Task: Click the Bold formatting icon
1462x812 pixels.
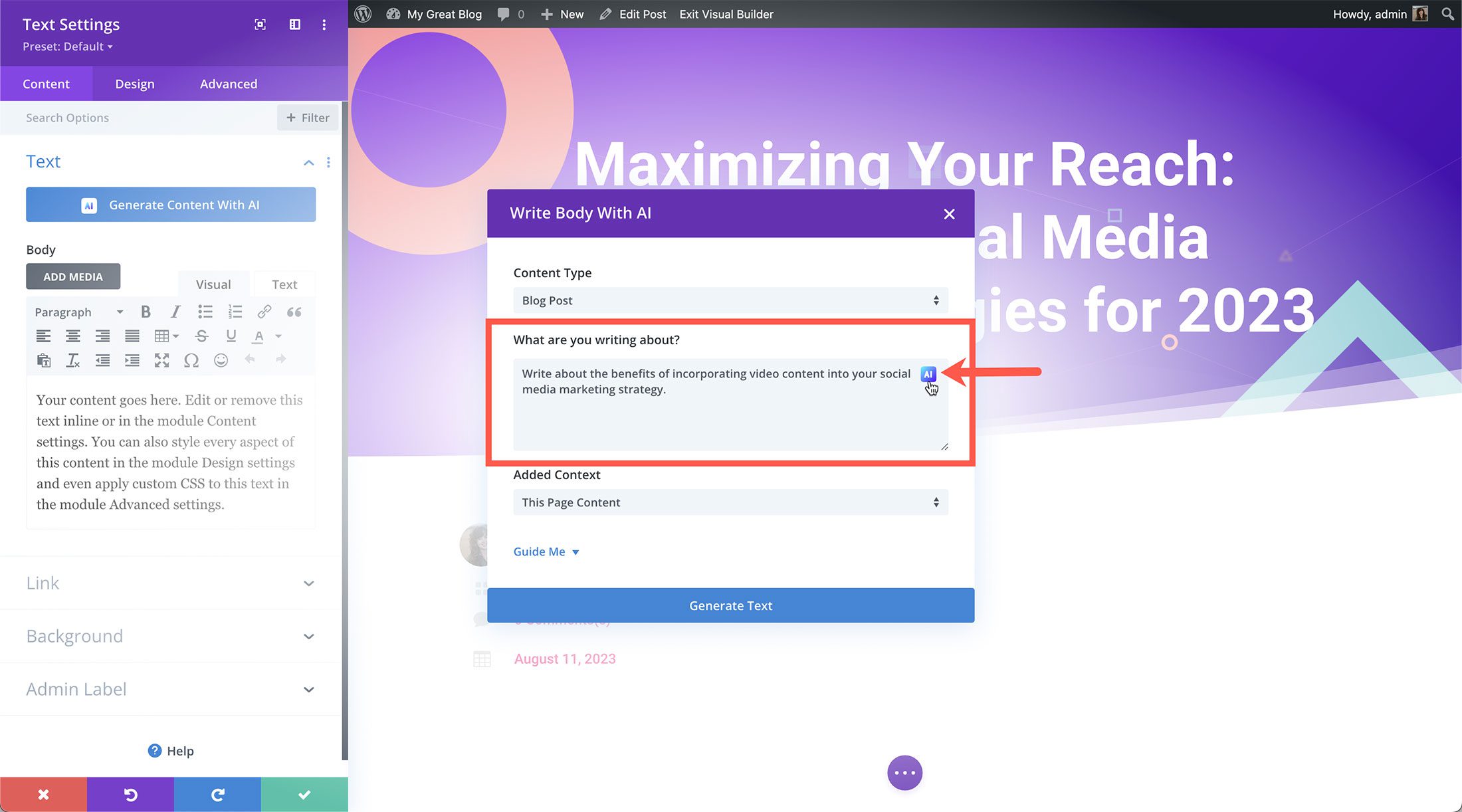Action: [x=145, y=312]
